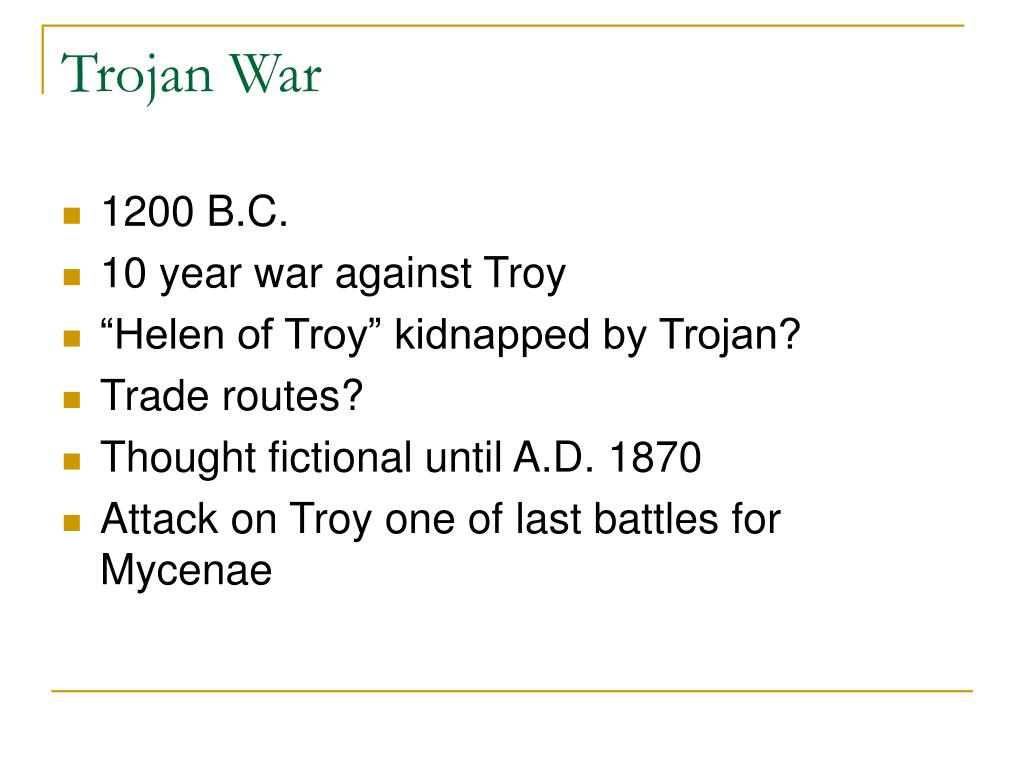Image resolution: width=1024 pixels, height=768 pixels.
Task: Click the bullet beside Trade routes
Action: pos(72,400)
